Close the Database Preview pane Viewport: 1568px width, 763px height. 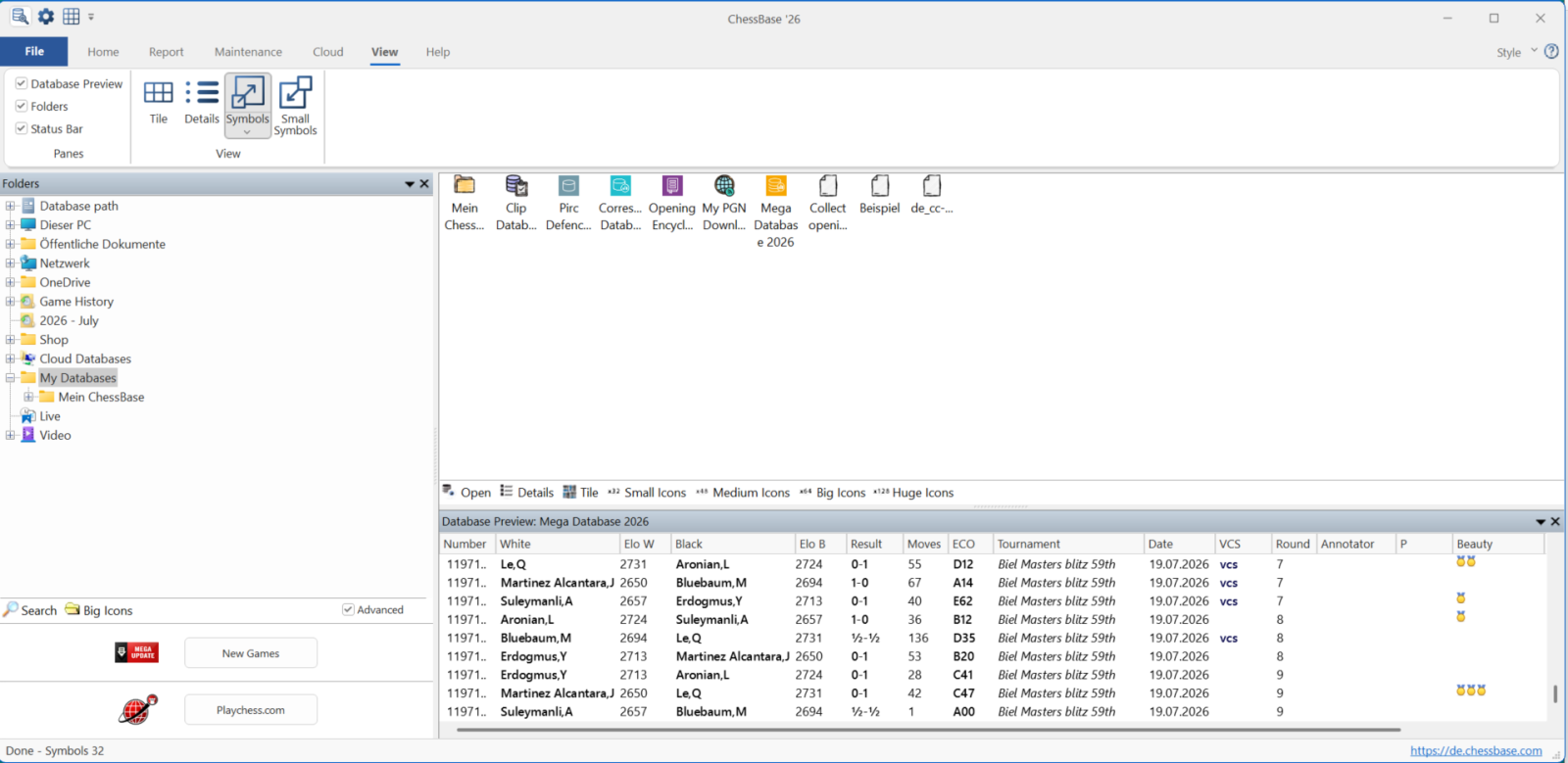tap(1555, 521)
